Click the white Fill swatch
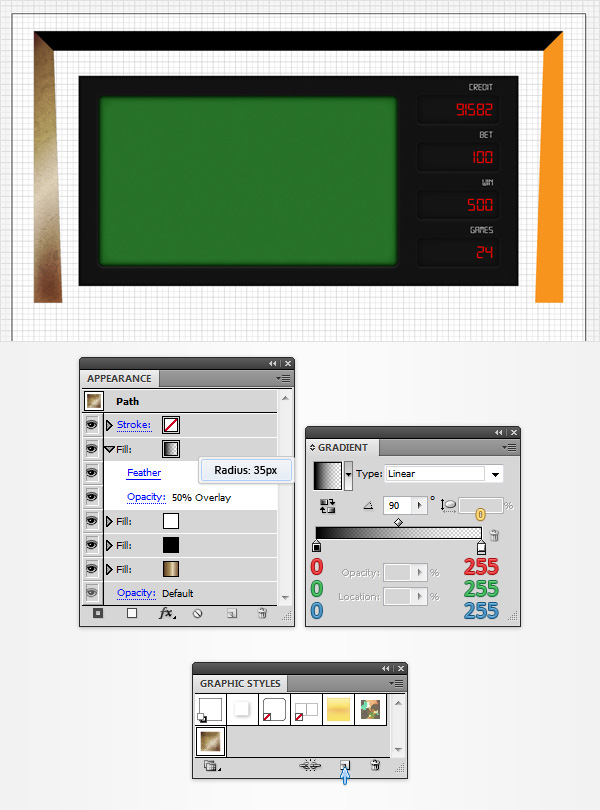Screen dimensions: 600x810 [171, 521]
